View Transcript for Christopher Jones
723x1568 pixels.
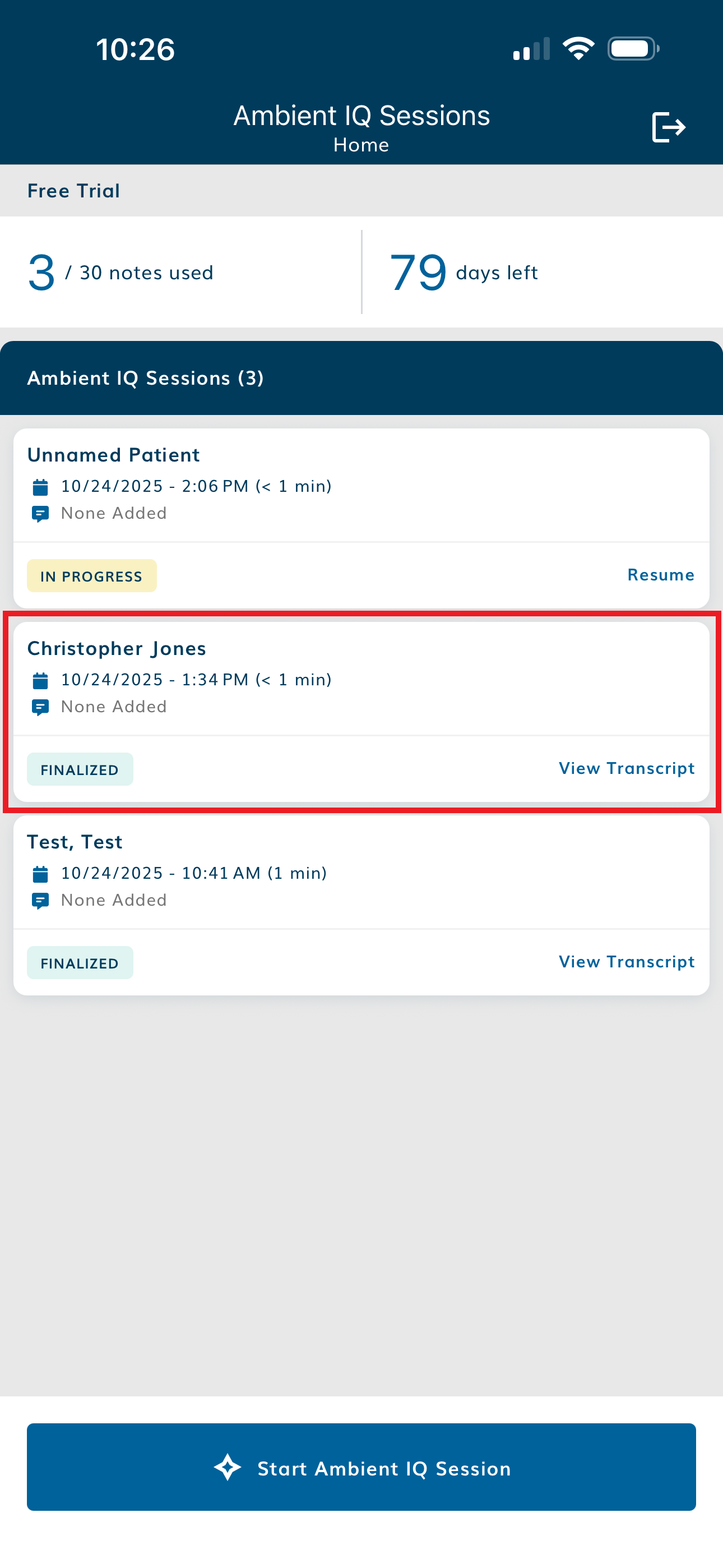[626, 769]
